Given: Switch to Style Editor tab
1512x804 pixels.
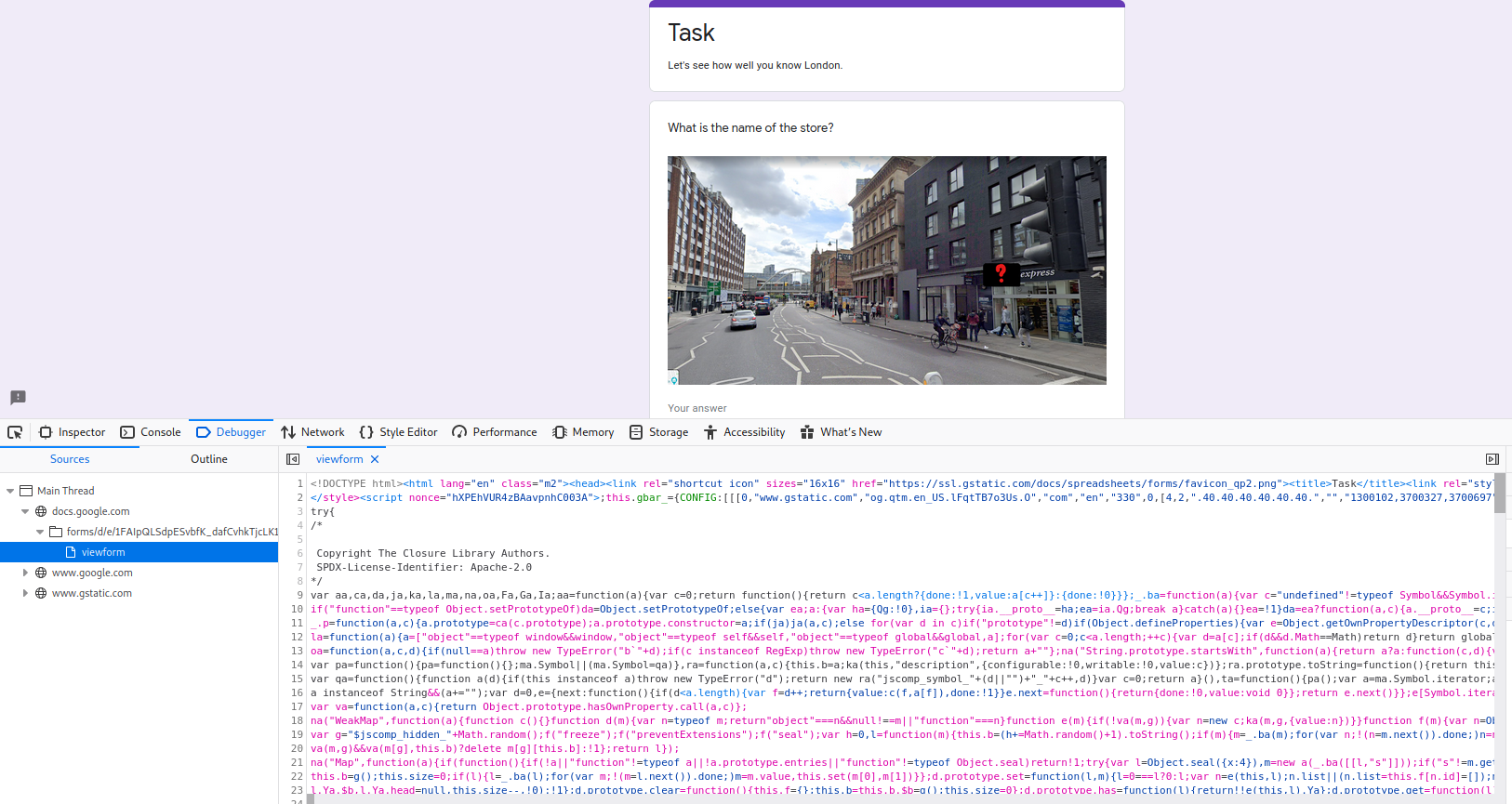Looking at the screenshot, I should click(x=398, y=432).
